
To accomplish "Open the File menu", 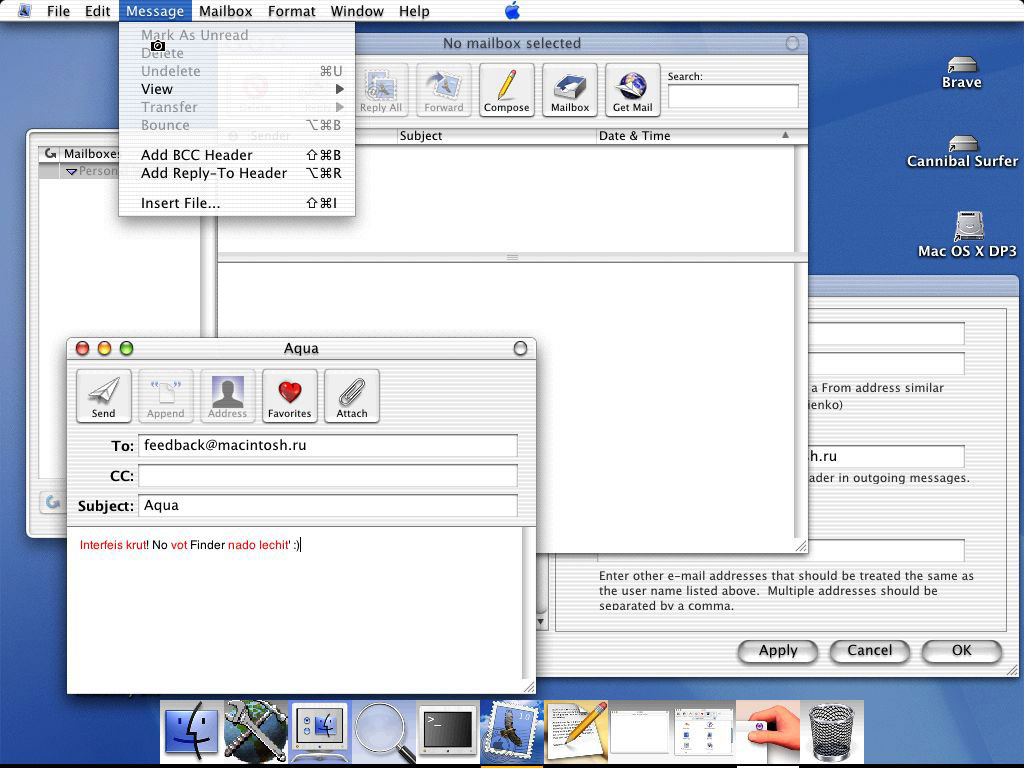I will (x=58, y=11).
